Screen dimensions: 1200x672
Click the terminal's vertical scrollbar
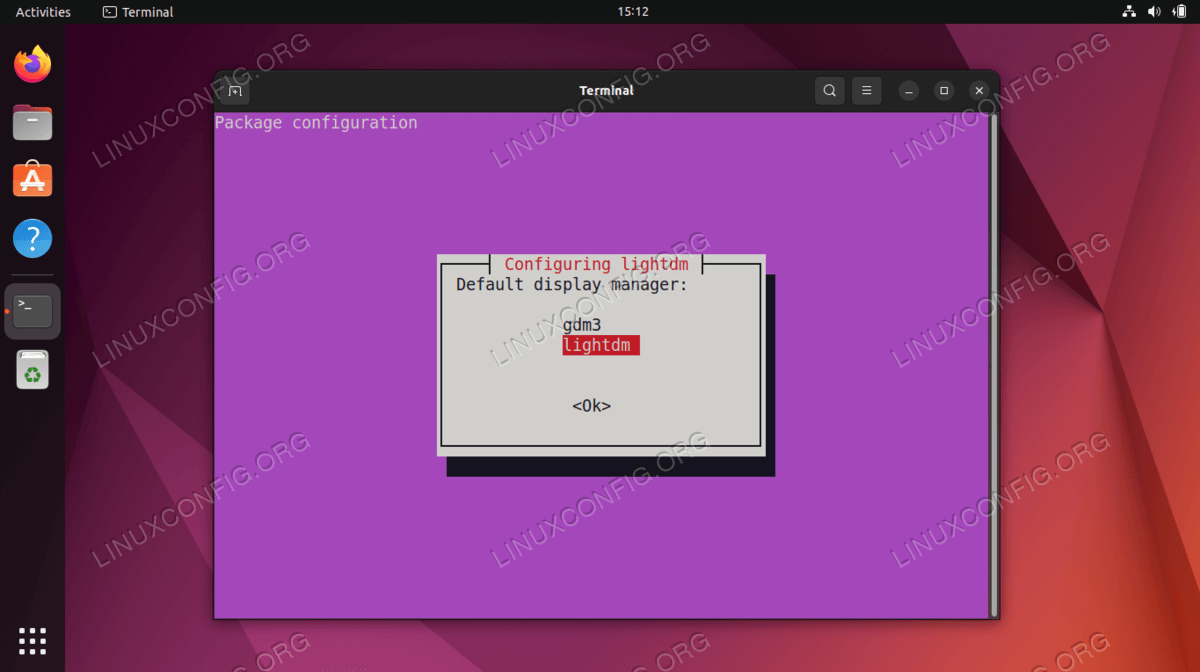pos(993,365)
